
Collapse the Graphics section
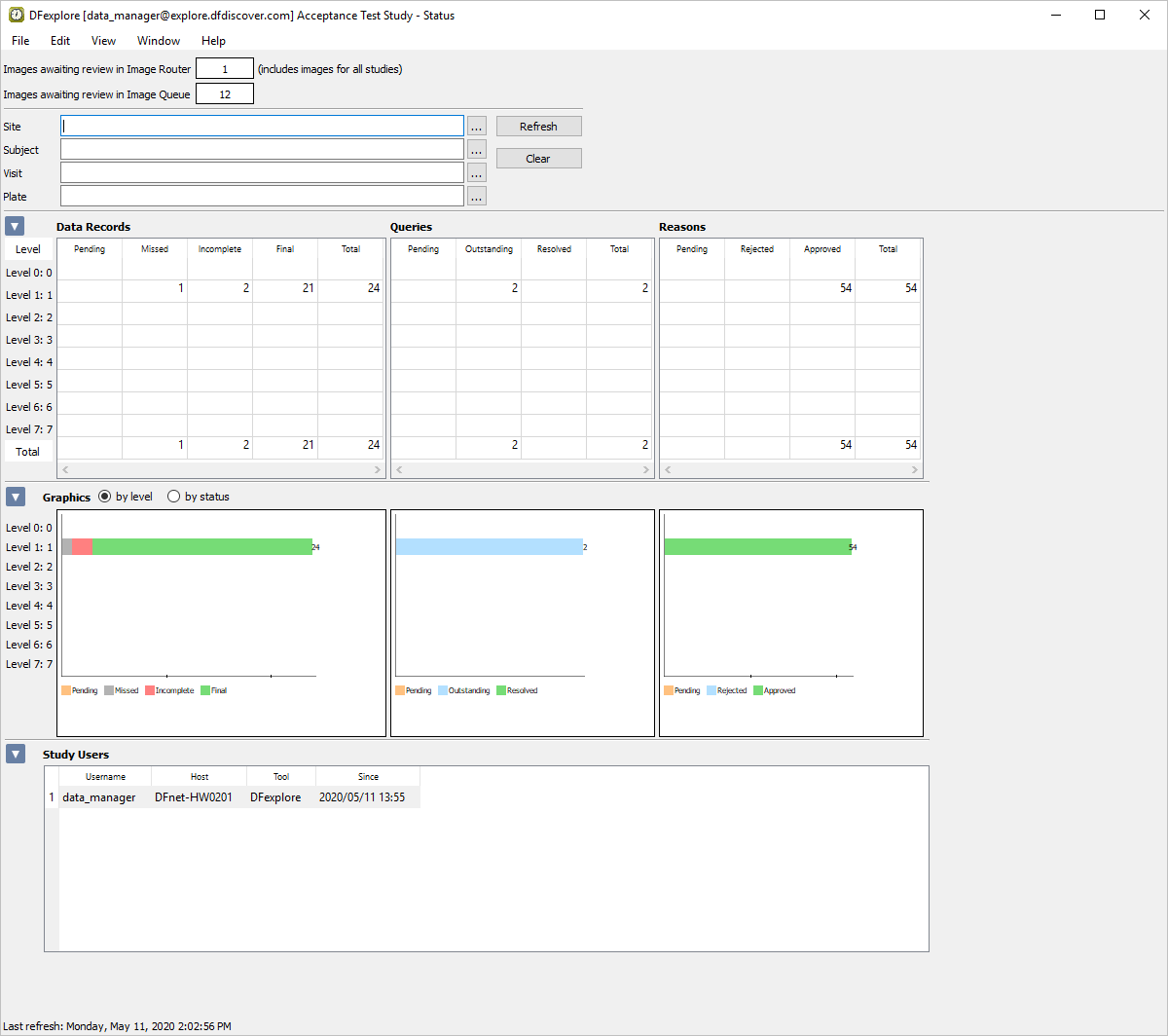15,497
